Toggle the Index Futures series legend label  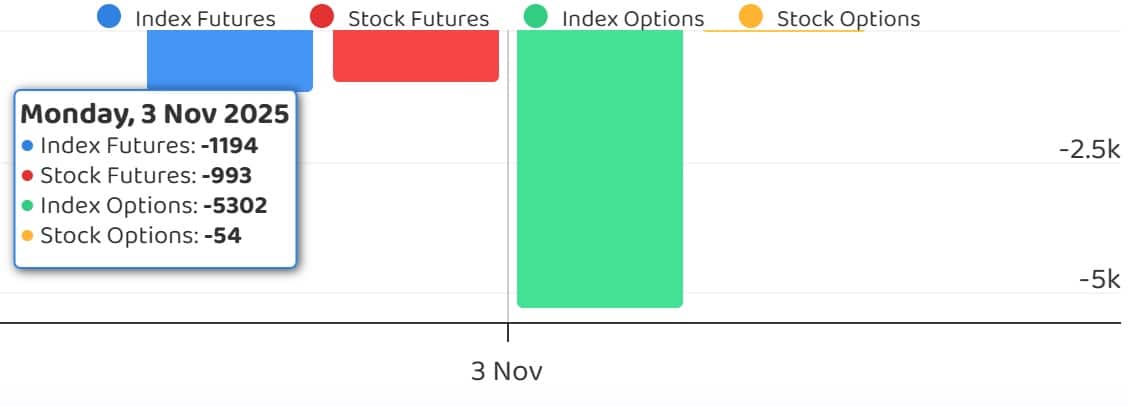(x=205, y=19)
